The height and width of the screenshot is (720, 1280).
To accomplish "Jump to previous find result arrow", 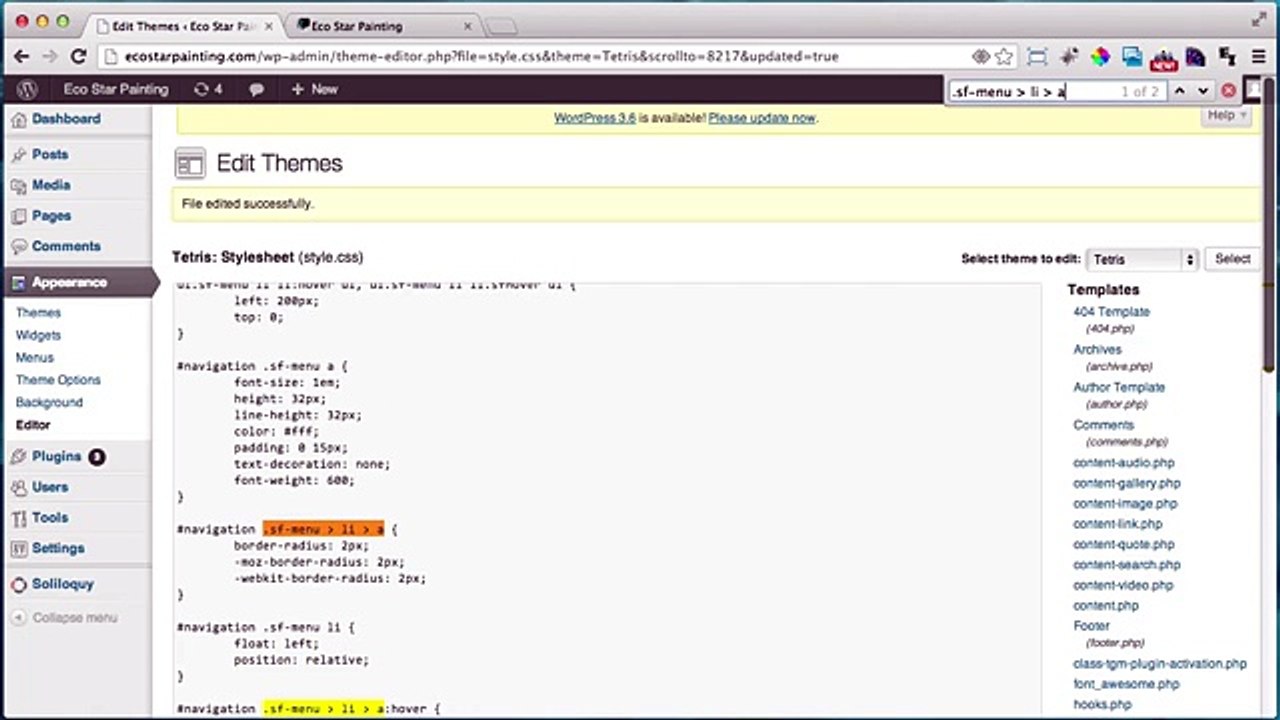I will coord(1179,91).
